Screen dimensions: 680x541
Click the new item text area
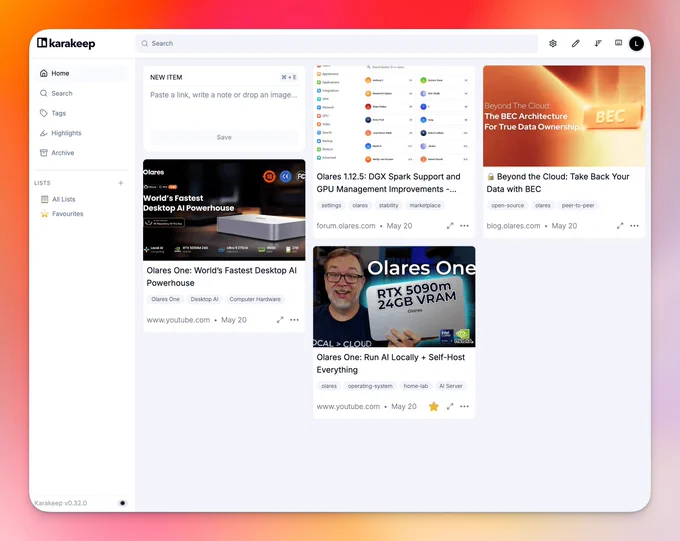pos(224,106)
